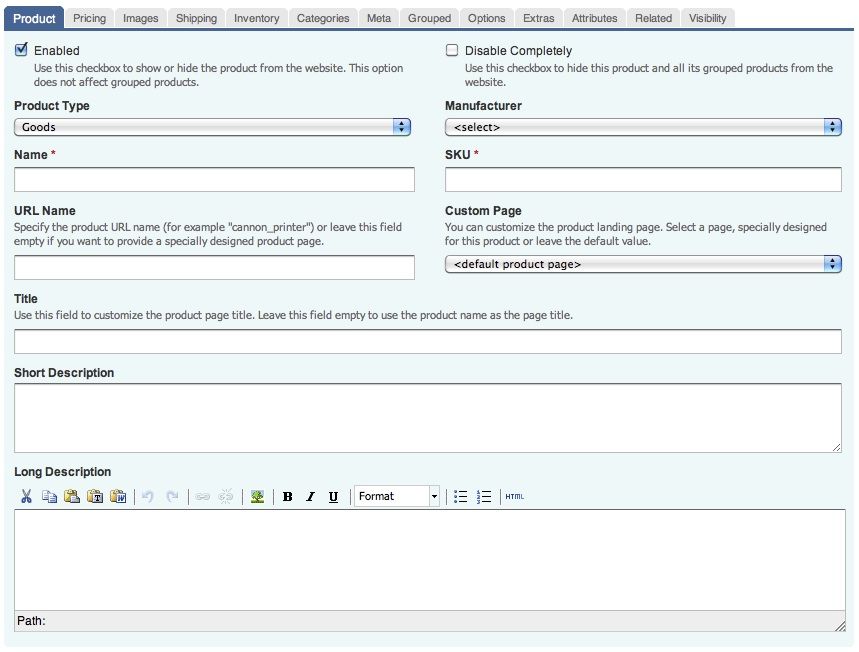Toggle Underline formatting in the editor
The height and width of the screenshot is (652, 859).
[x=332, y=496]
